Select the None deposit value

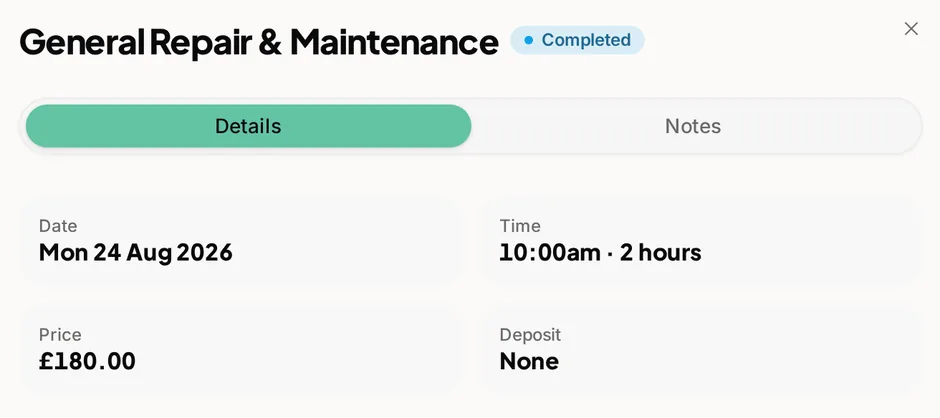point(529,361)
